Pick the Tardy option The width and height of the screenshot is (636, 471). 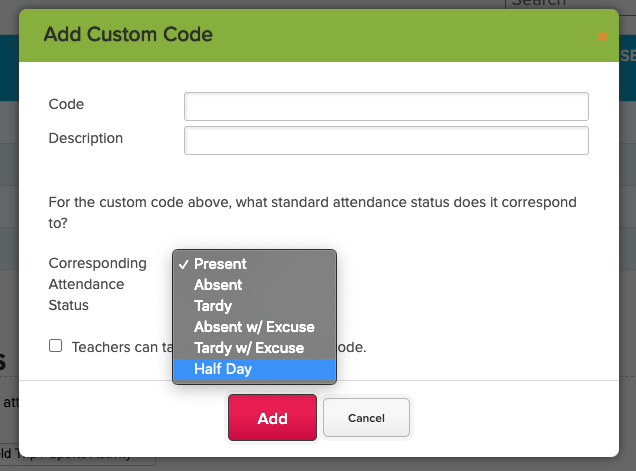pos(213,306)
